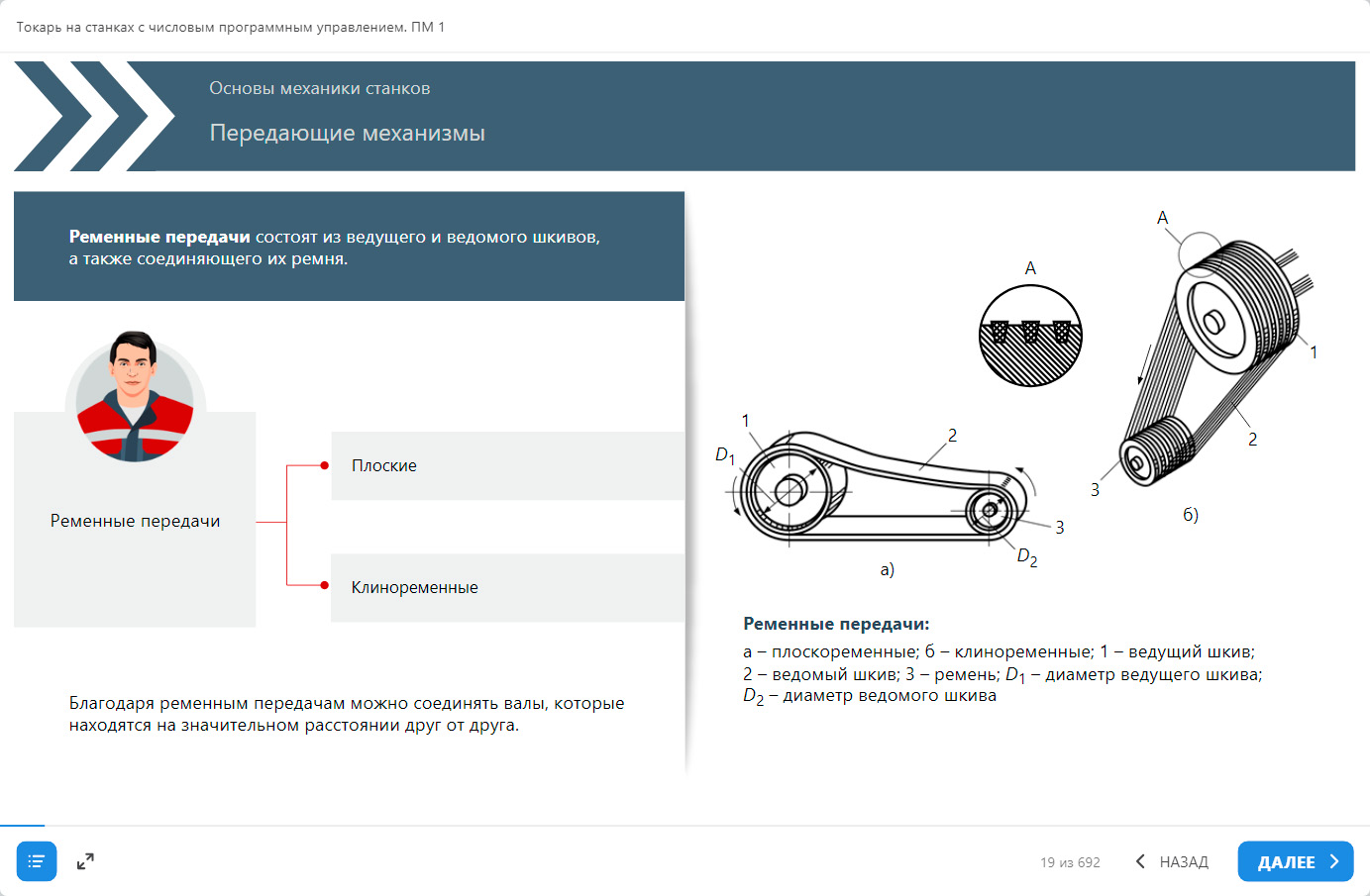This screenshot has height=896, width=1370.
Task: Open the table of contents menu icon
Action: tap(37, 861)
